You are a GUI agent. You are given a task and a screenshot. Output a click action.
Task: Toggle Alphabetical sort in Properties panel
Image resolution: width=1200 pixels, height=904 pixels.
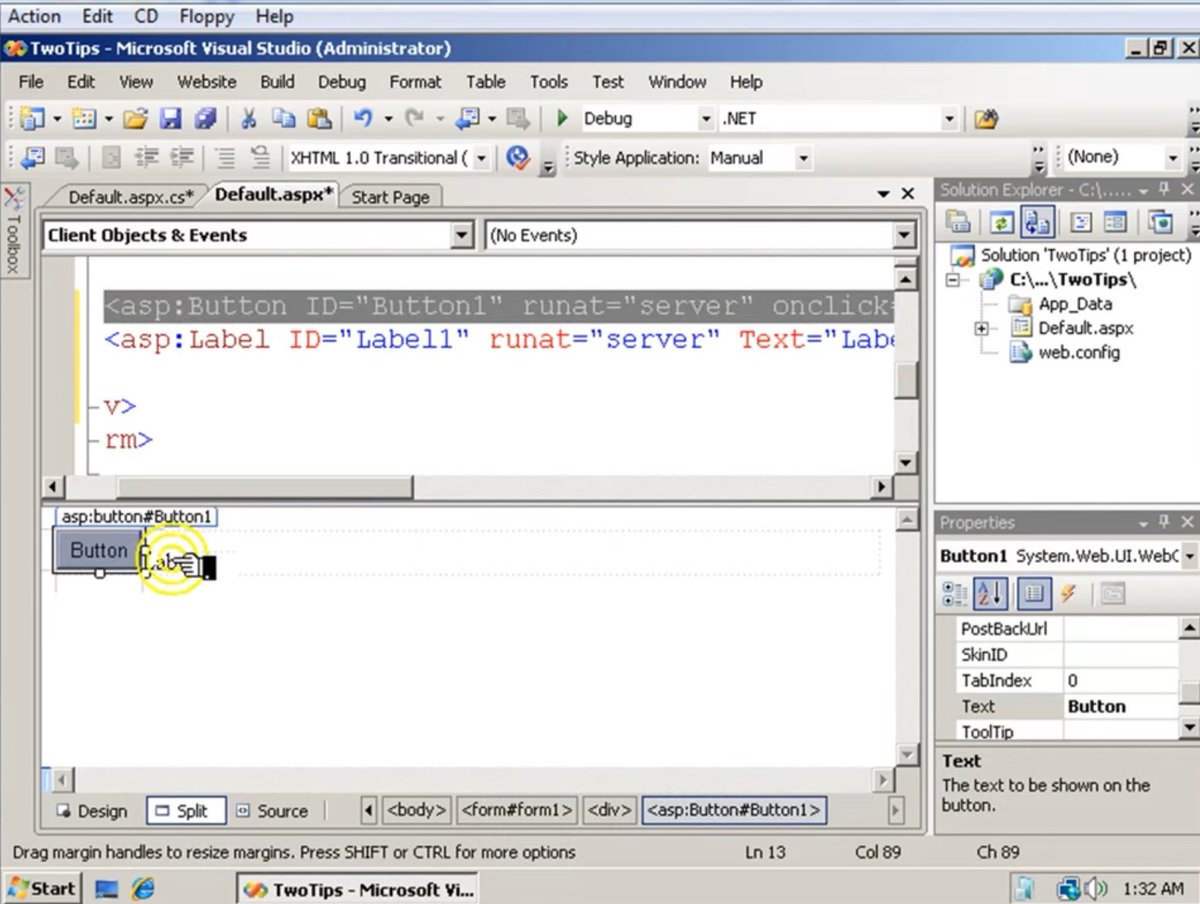click(990, 594)
